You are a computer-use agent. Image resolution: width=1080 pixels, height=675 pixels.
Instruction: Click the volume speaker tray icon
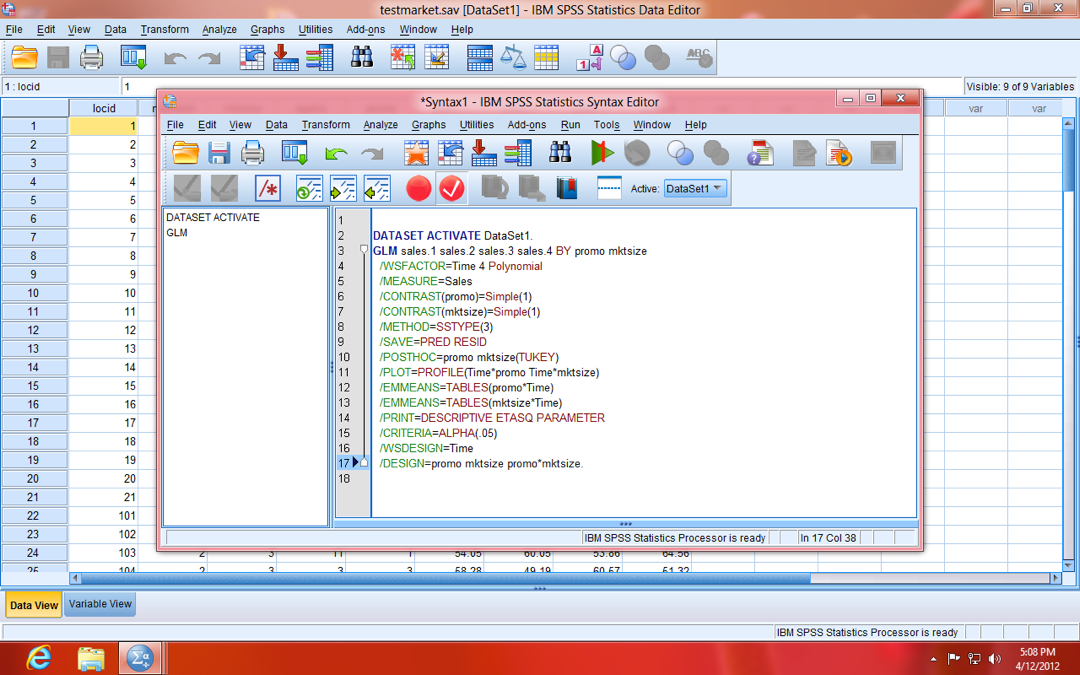click(994, 658)
